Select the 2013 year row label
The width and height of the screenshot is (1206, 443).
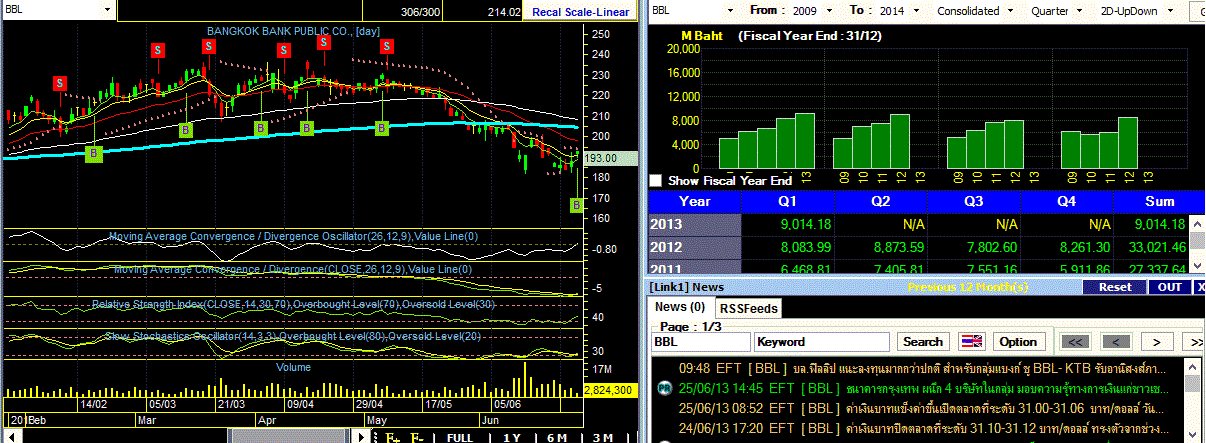tap(695, 225)
